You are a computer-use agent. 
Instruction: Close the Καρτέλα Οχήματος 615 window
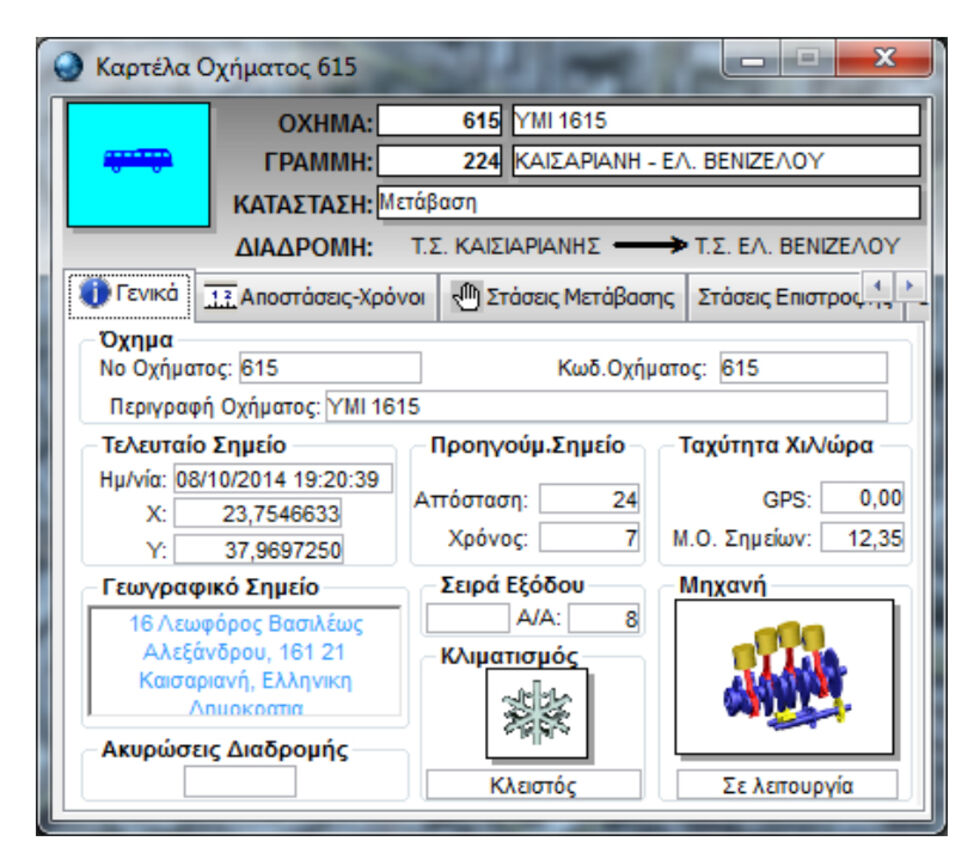884,58
